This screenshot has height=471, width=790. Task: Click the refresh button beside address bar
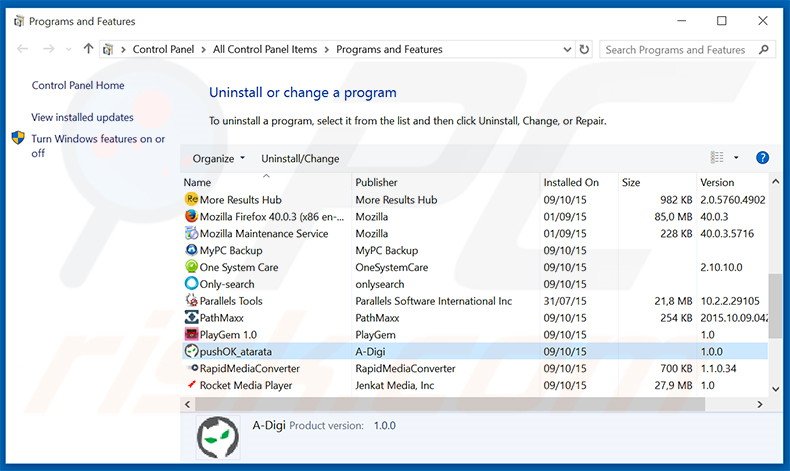(x=584, y=49)
